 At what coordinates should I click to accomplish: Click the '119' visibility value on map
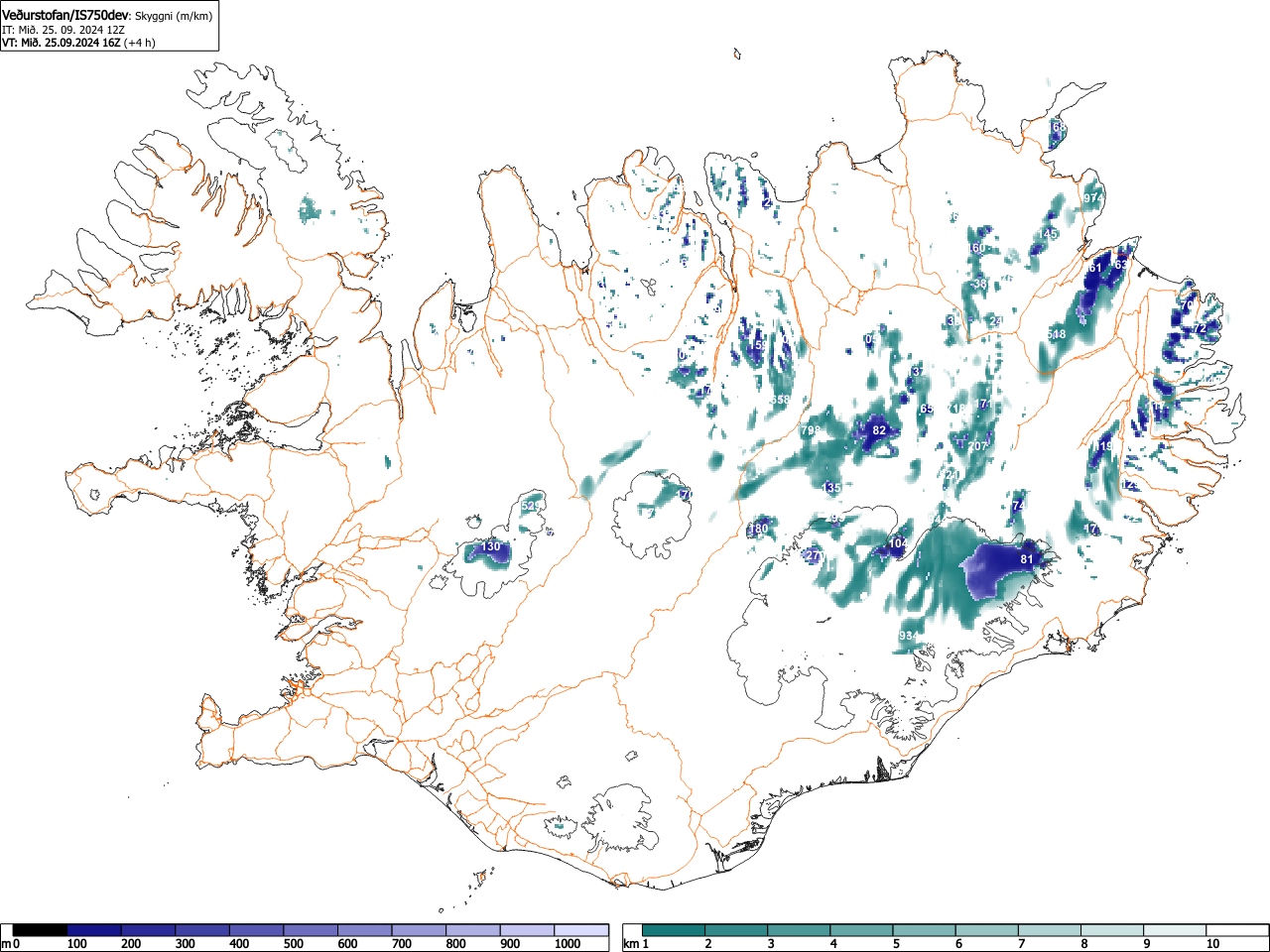click(x=1103, y=446)
